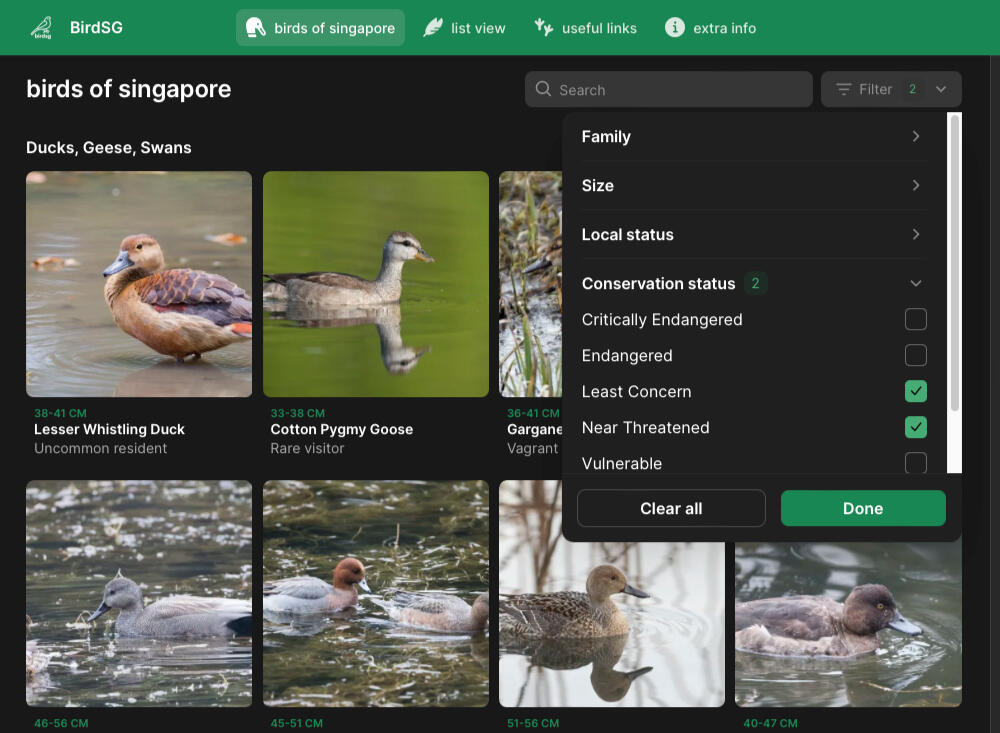Enable the Endangered checkbox
Image resolution: width=1000 pixels, height=733 pixels.
915,356
